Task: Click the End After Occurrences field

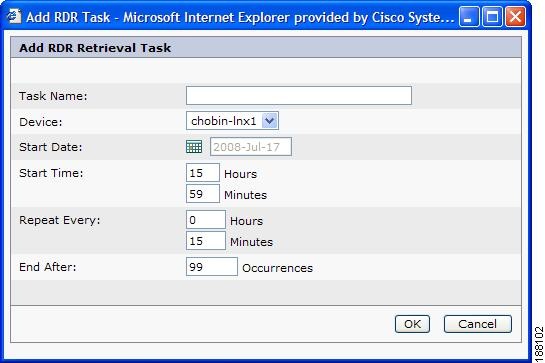Action: pos(212,267)
